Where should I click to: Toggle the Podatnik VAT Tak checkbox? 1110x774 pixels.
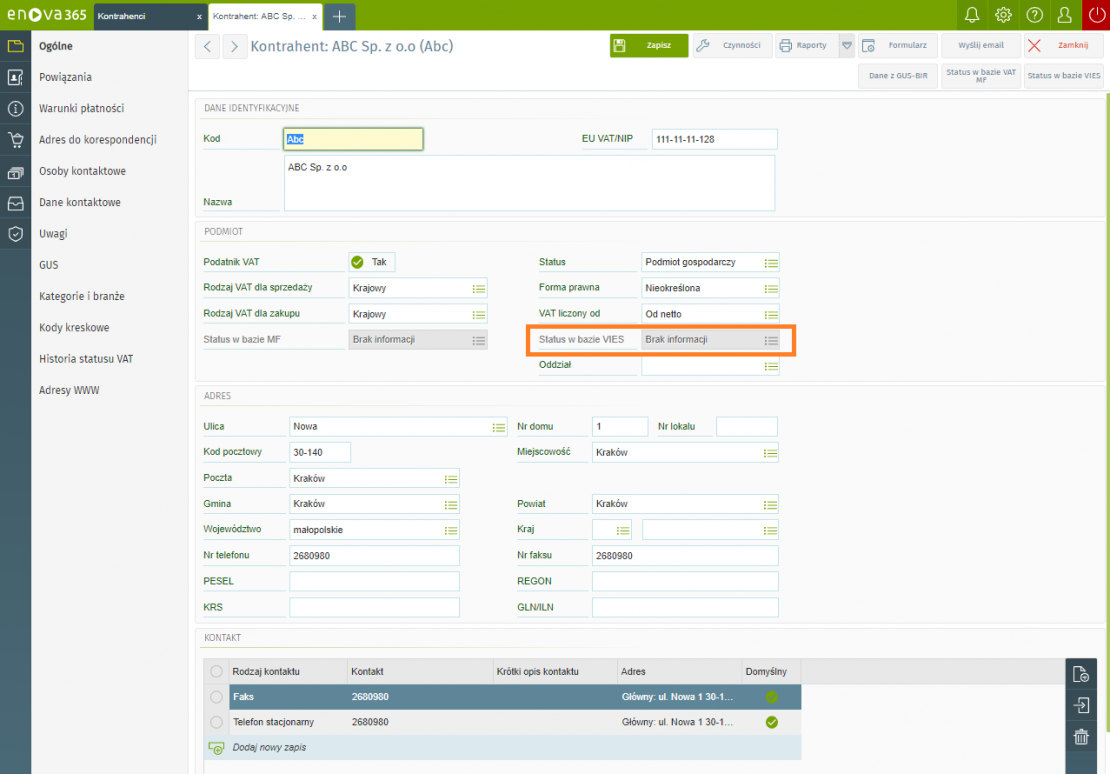[x=358, y=262]
